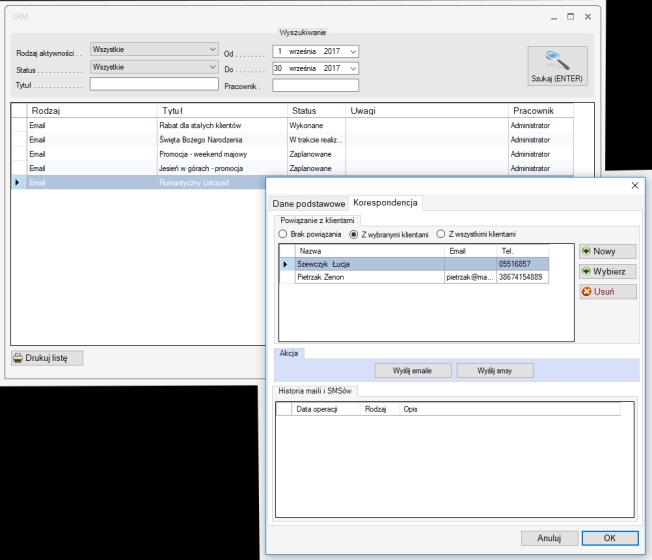The height and width of the screenshot is (560, 652).
Task: Click W trakcie realiz... status cell
Action: click(x=316, y=140)
